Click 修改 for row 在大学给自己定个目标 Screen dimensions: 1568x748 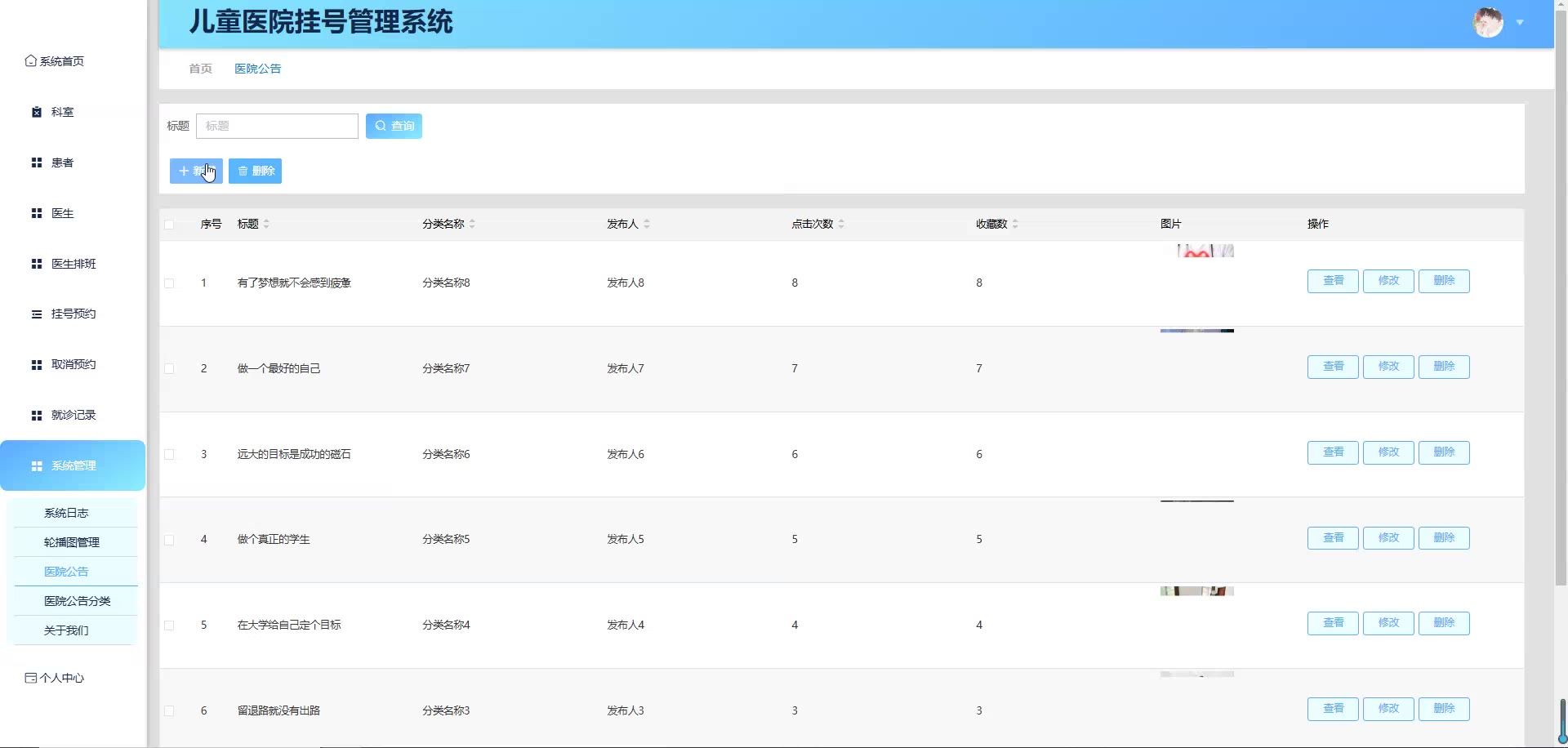[1388, 623]
